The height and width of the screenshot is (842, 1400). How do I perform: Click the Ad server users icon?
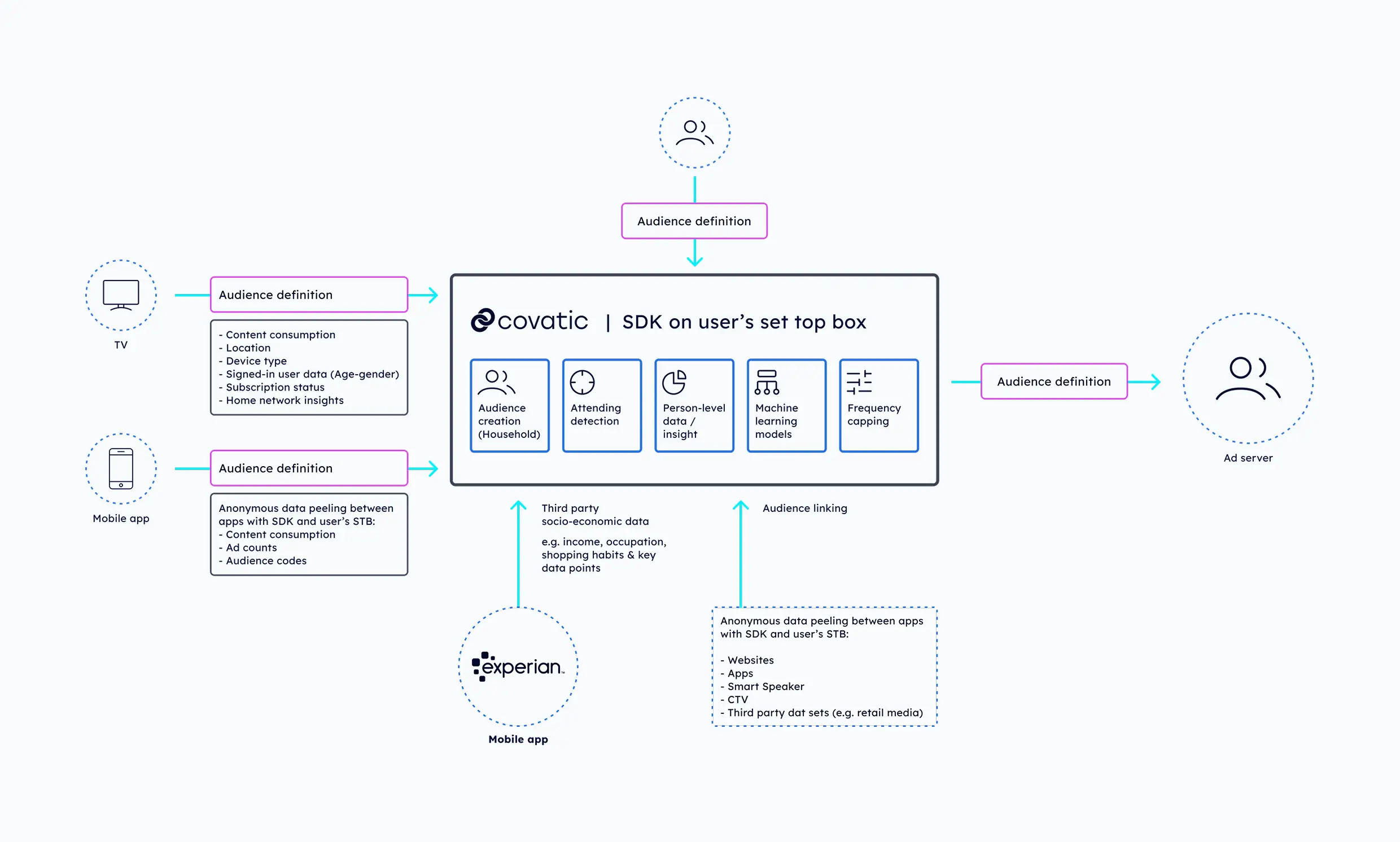pyautogui.click(x=1248, y=379)
